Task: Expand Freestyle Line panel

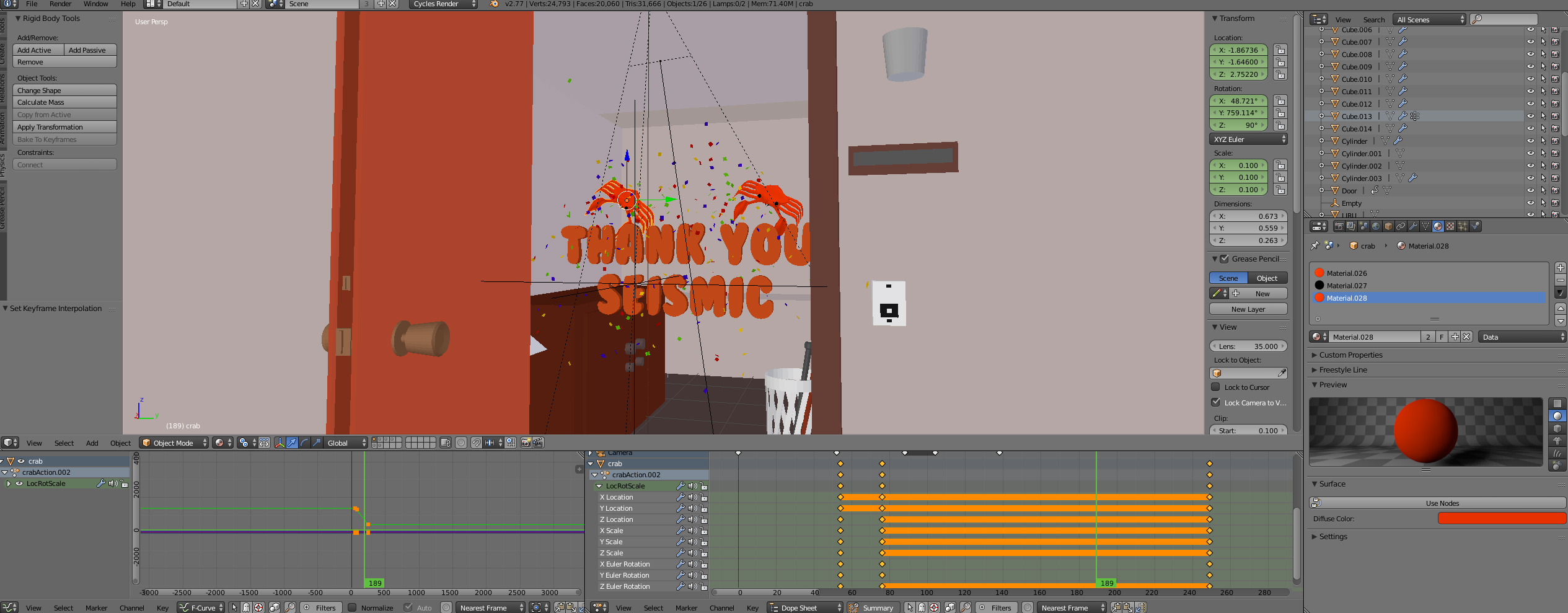Action: (x=1343, y=369)
